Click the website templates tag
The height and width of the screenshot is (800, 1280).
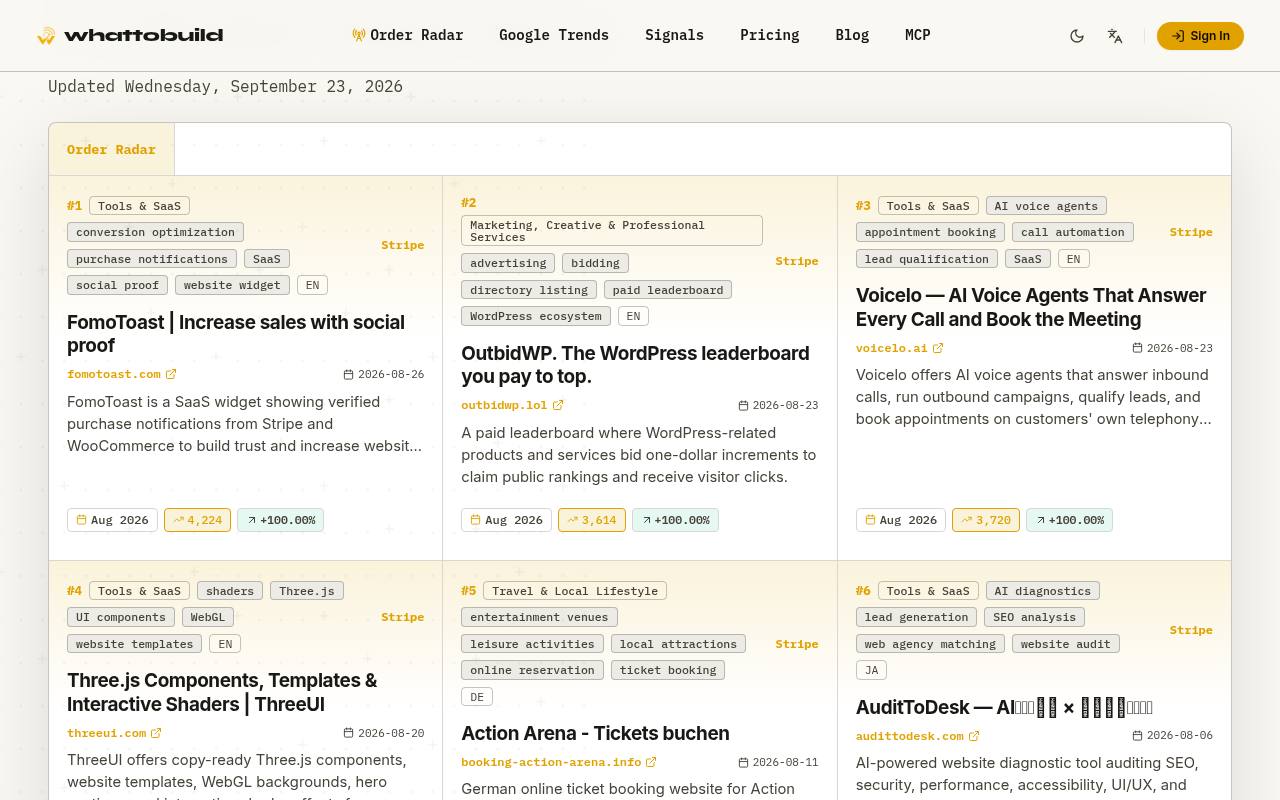pos(135,644)
